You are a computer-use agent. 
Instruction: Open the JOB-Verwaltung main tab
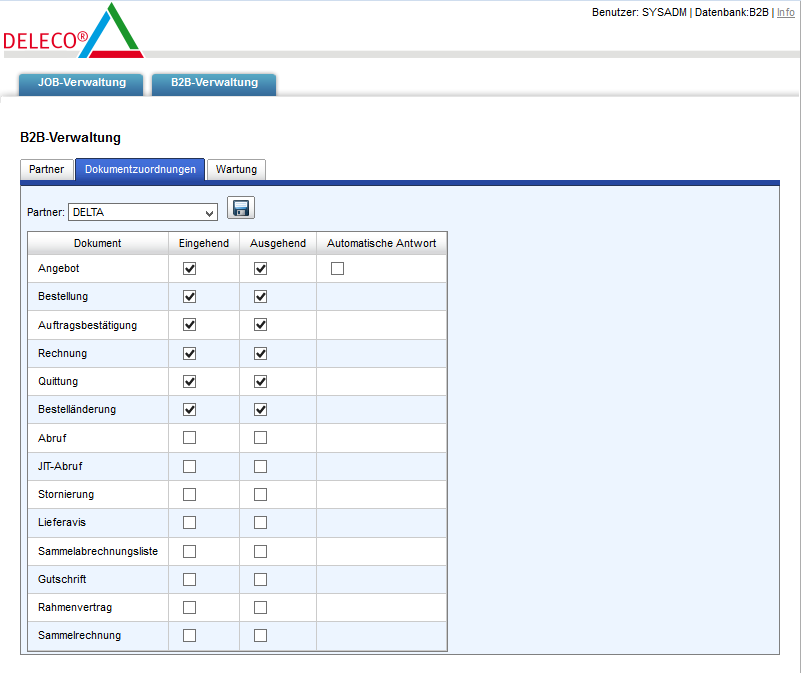point(82,83)
